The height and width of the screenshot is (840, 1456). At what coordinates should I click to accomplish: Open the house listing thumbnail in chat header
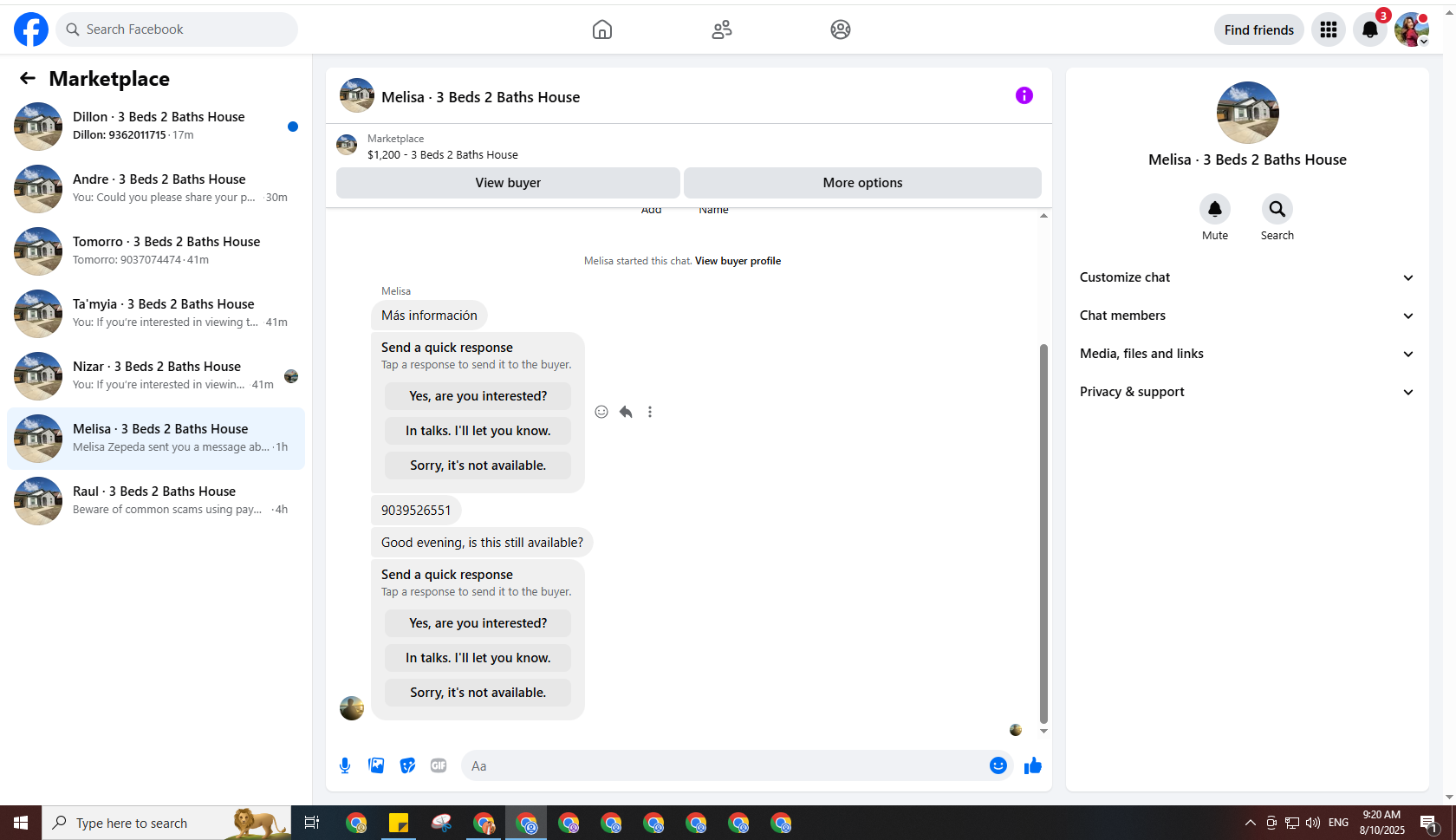pyautogui.click(x=357, y=95)
